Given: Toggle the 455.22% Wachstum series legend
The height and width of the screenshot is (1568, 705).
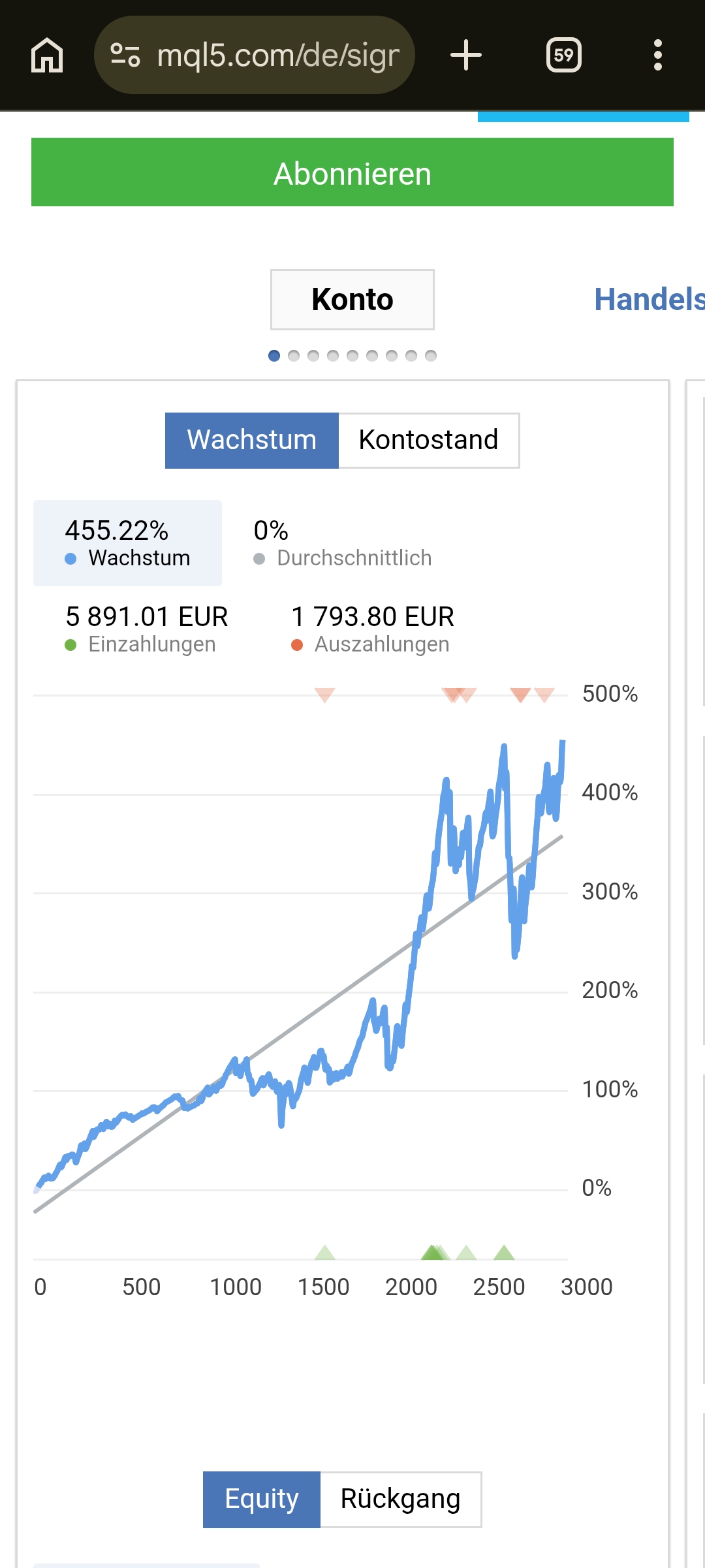Looking at the screenshot, I should tap(127, 543).
